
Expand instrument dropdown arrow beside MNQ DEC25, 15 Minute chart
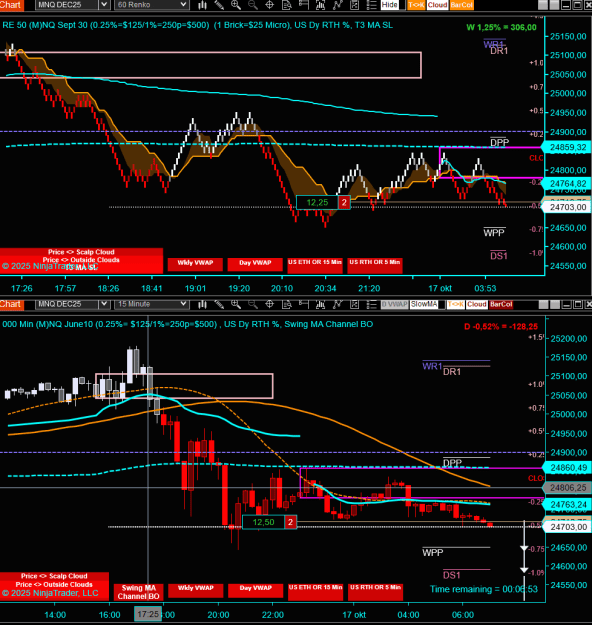click(x=104, y=305)
